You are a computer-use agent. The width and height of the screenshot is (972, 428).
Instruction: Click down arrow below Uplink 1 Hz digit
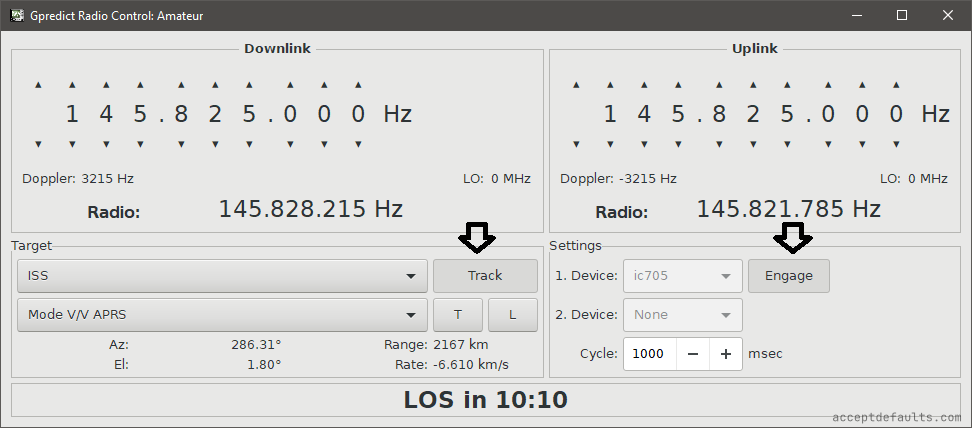[x=896, y=143]
